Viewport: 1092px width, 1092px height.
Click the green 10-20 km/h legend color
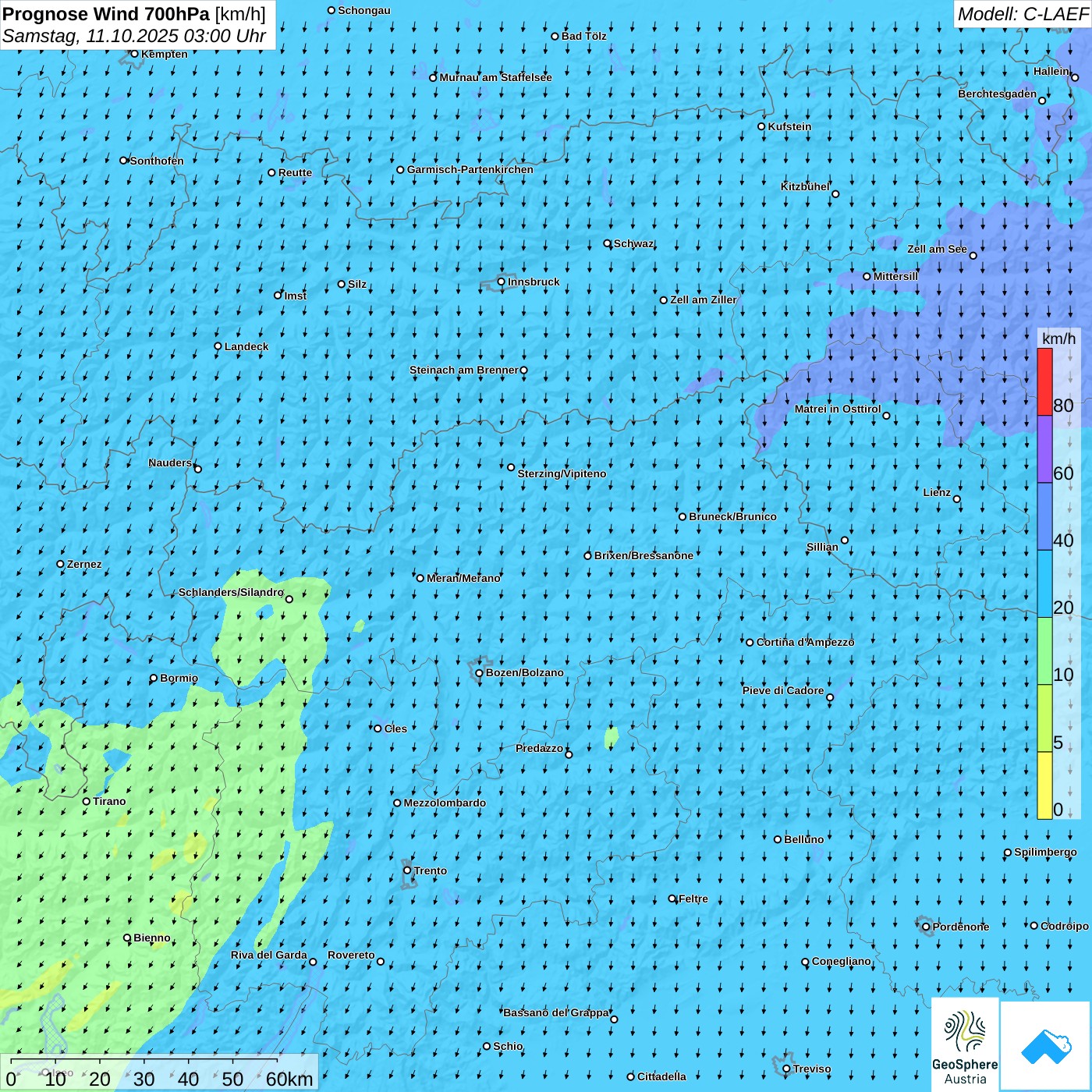1044,651
